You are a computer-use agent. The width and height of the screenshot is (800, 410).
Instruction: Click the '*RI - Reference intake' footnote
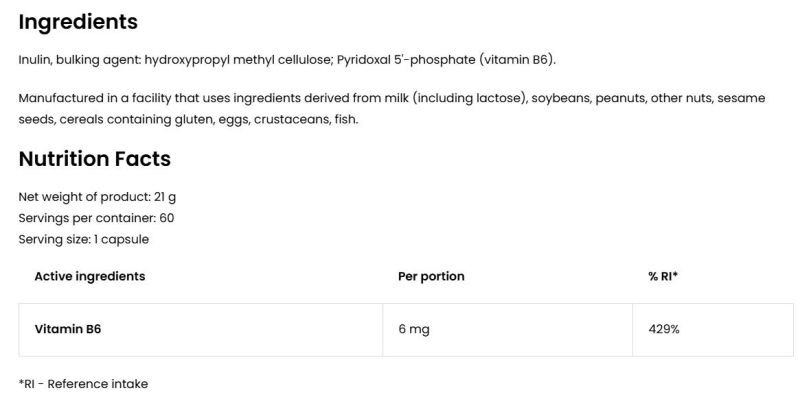[x=83, y=383]
